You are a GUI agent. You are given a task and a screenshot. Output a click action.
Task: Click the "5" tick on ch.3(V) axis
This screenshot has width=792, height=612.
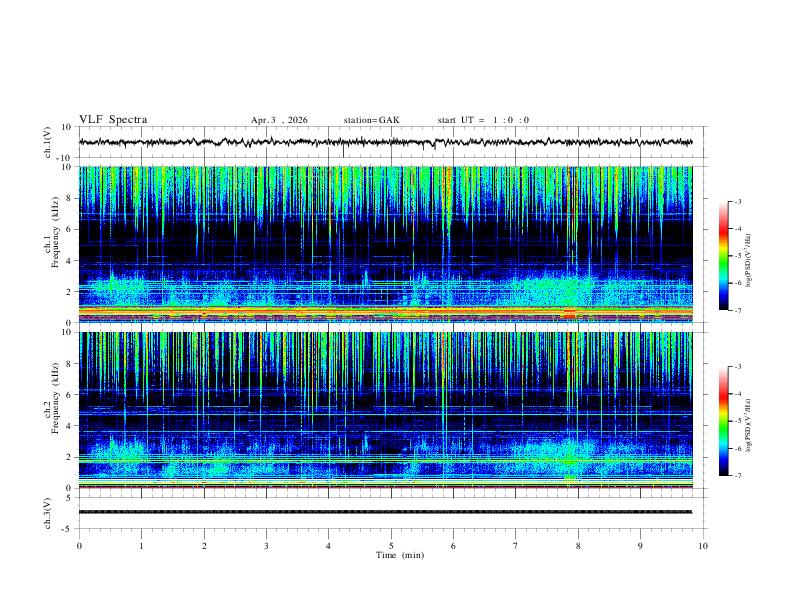click(69, 498)
